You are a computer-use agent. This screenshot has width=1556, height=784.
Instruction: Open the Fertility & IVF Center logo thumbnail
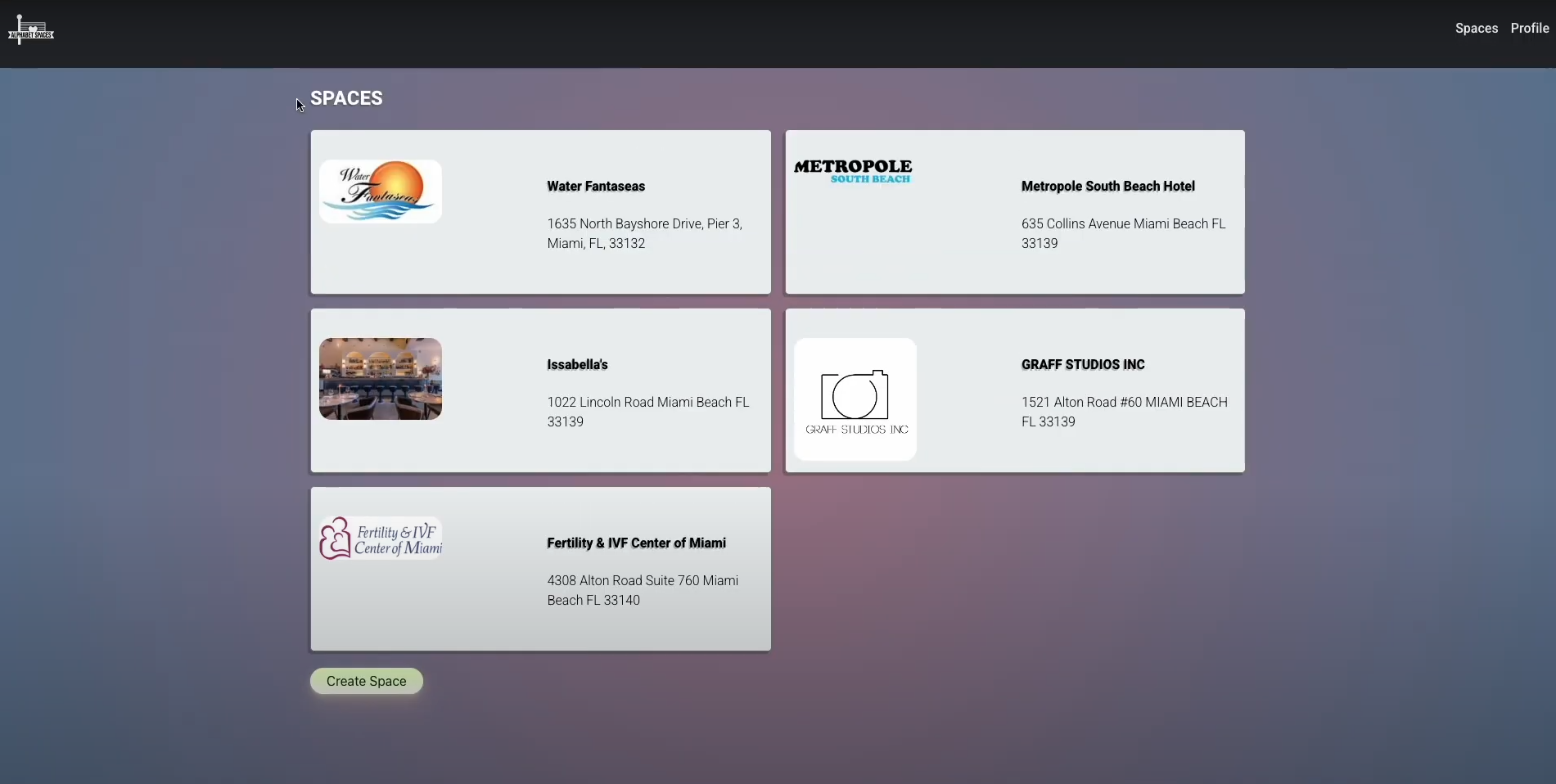click(x=381, y=538)
